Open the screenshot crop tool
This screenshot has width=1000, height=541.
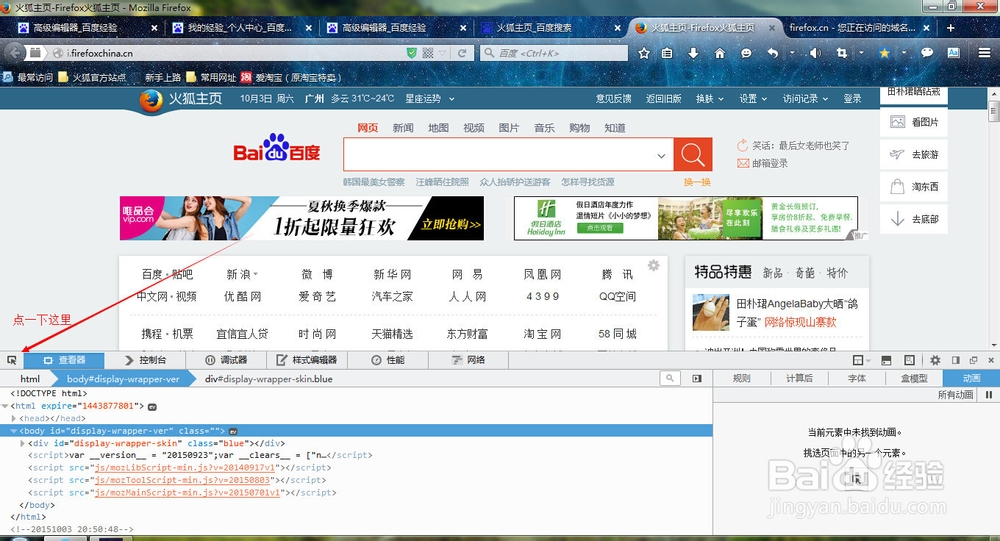842,53
